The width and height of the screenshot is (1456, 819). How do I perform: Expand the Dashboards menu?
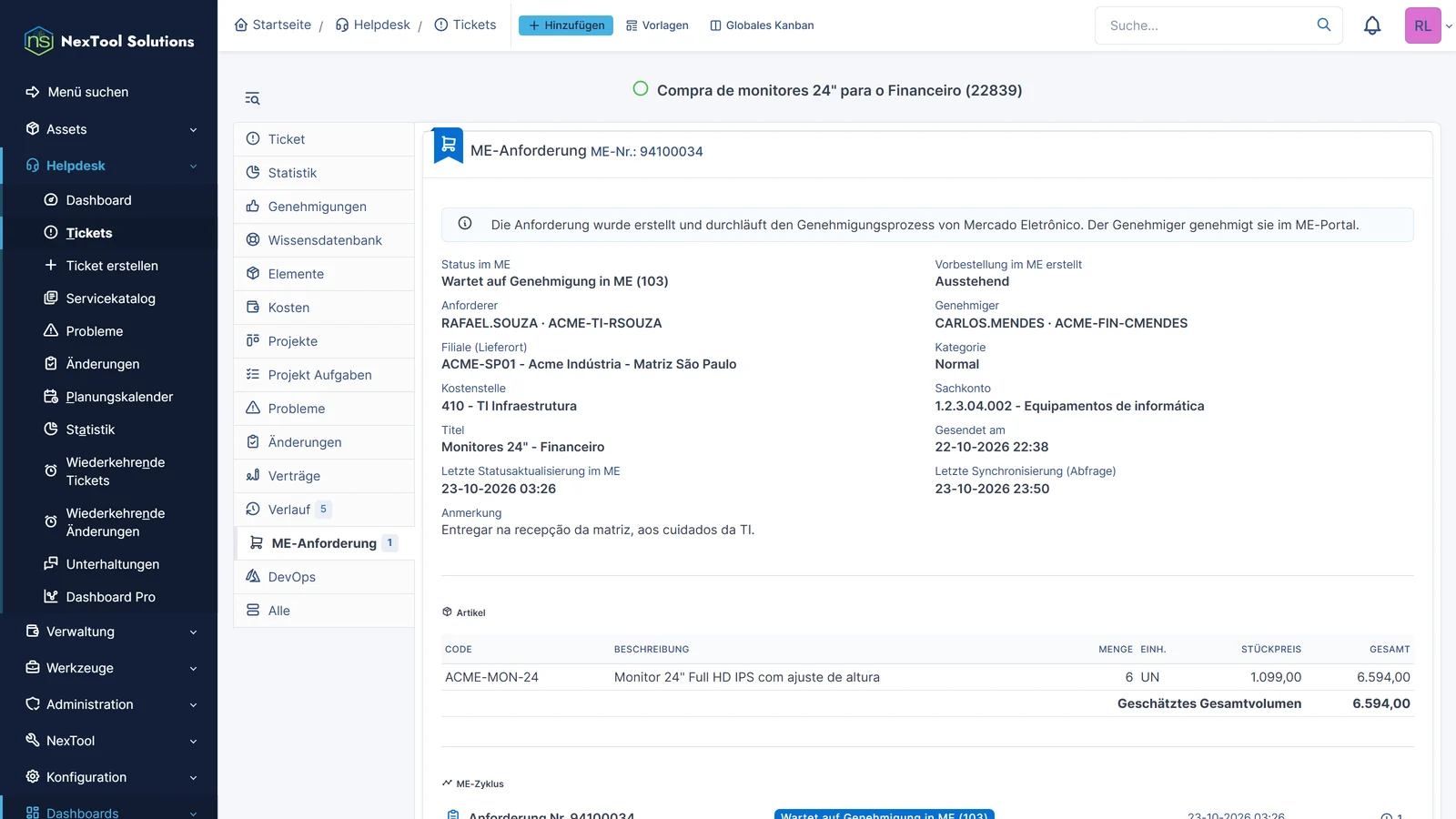click(x=109, y=810)
